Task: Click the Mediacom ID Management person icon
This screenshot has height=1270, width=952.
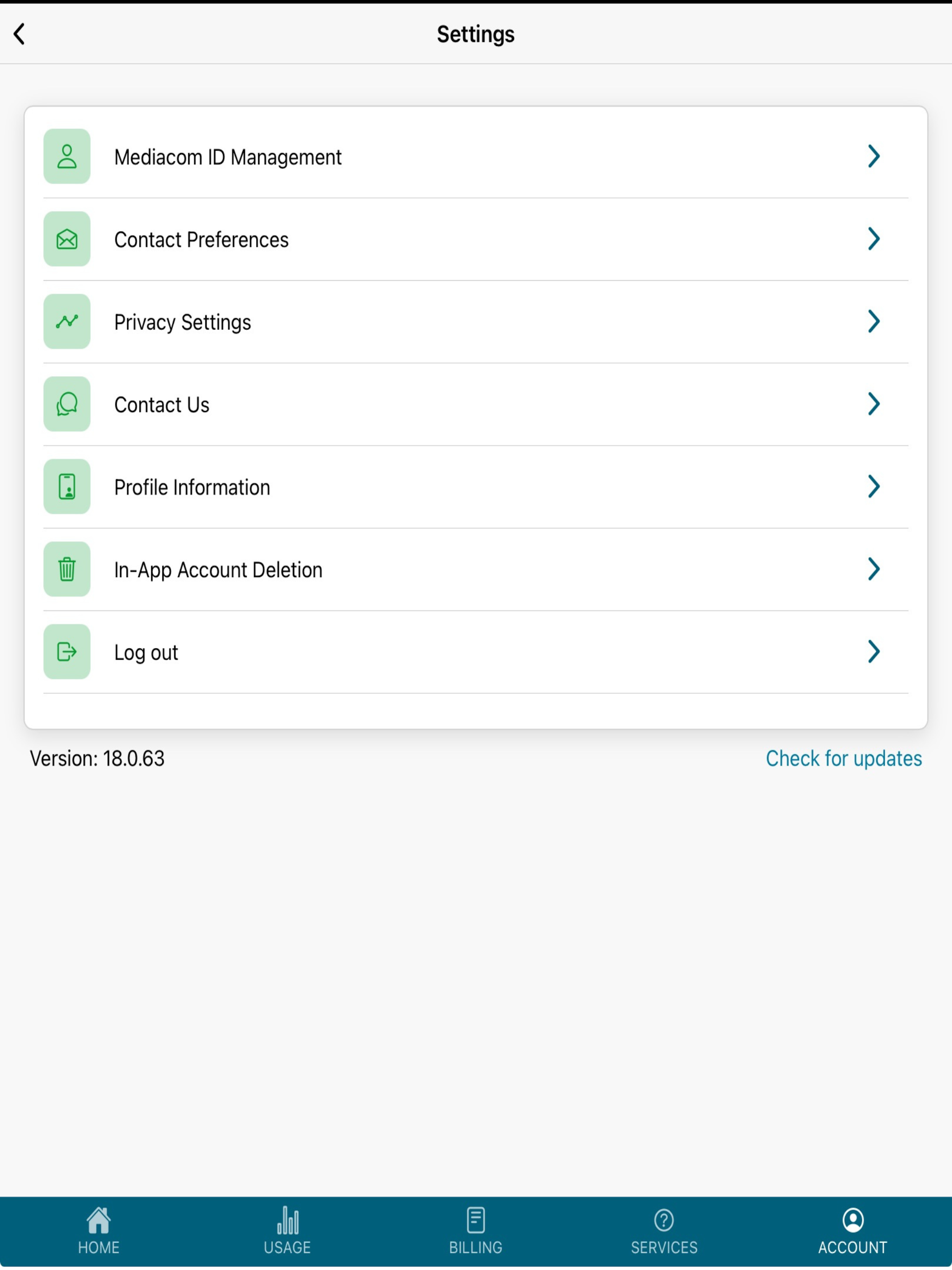Action: click(x=66, y=157)
